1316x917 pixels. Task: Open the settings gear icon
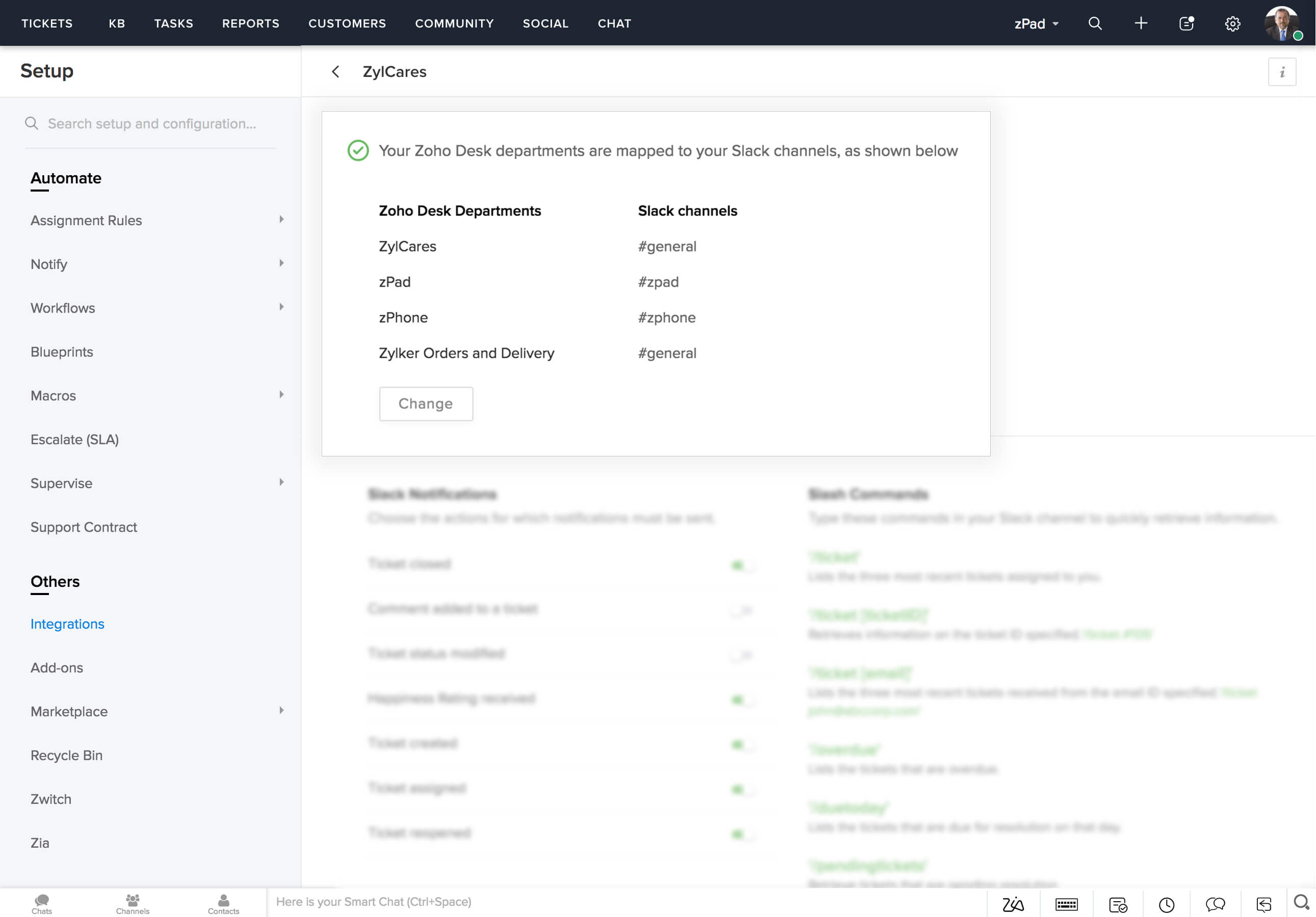[x=1232, y=23]
